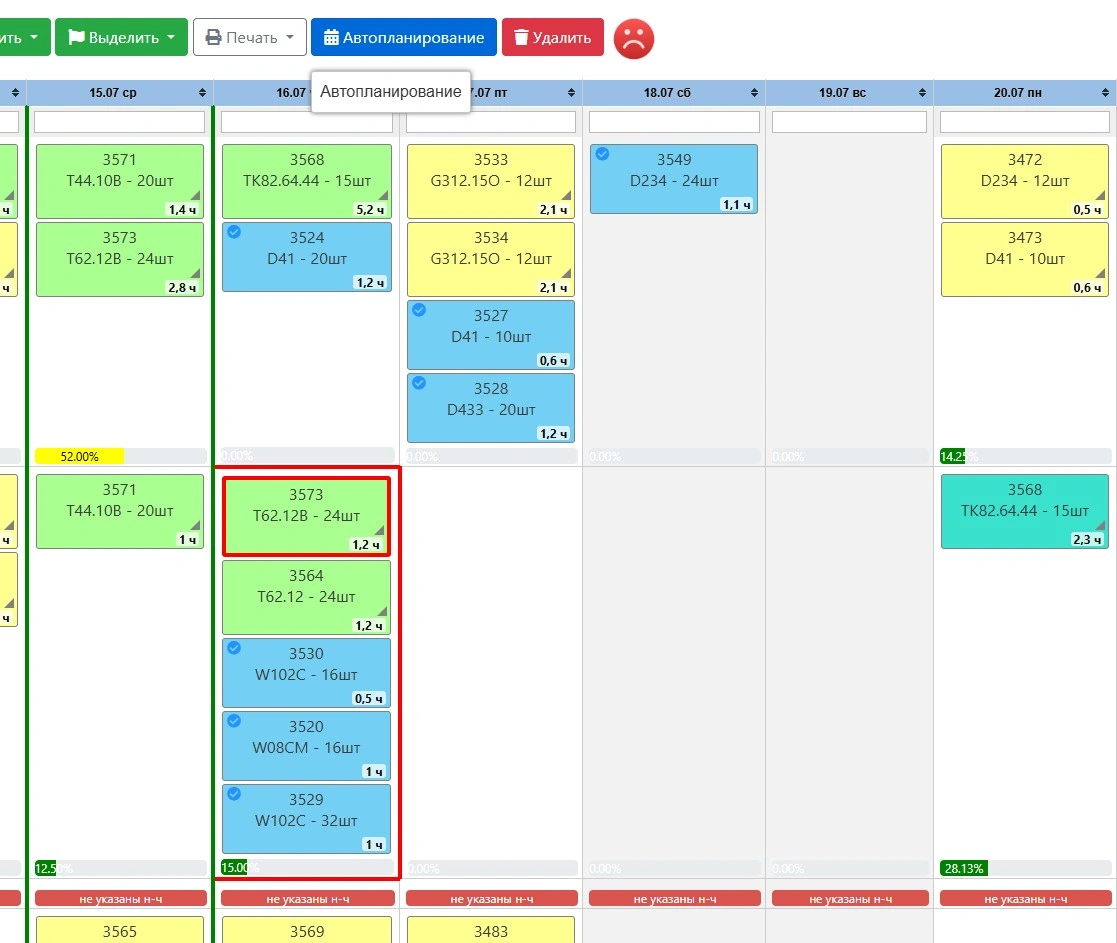Click the 28.13% load progress bar

coord(1025,868)
